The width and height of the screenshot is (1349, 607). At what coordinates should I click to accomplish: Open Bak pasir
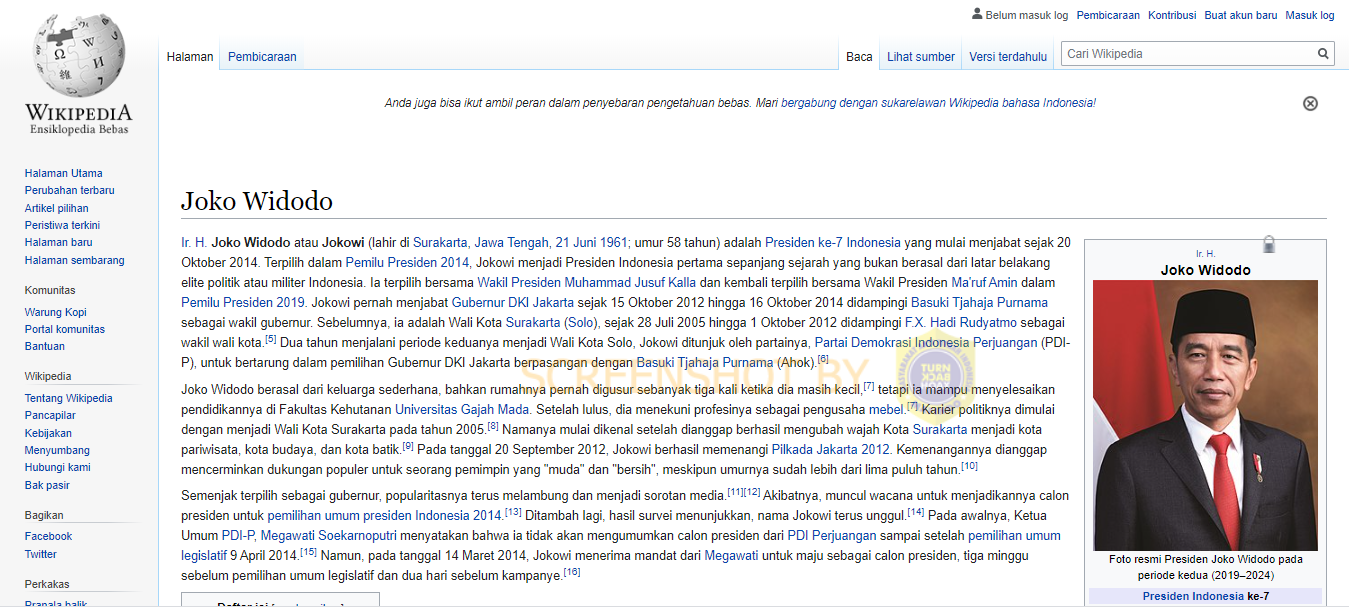[x=47, y=485]
